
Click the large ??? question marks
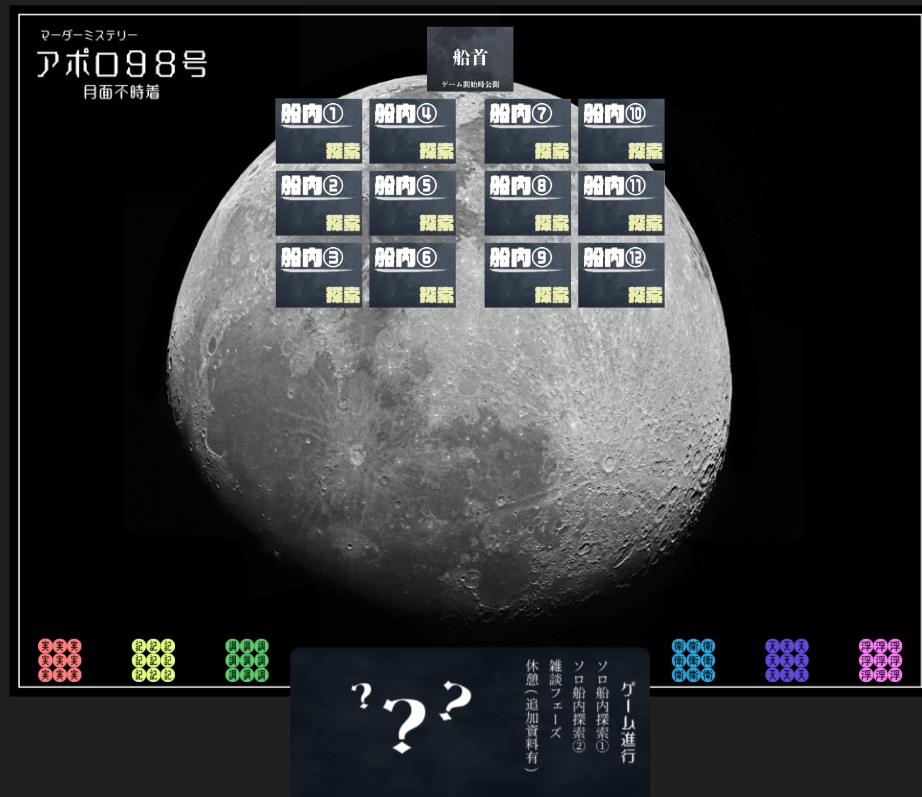click(411, 716)
